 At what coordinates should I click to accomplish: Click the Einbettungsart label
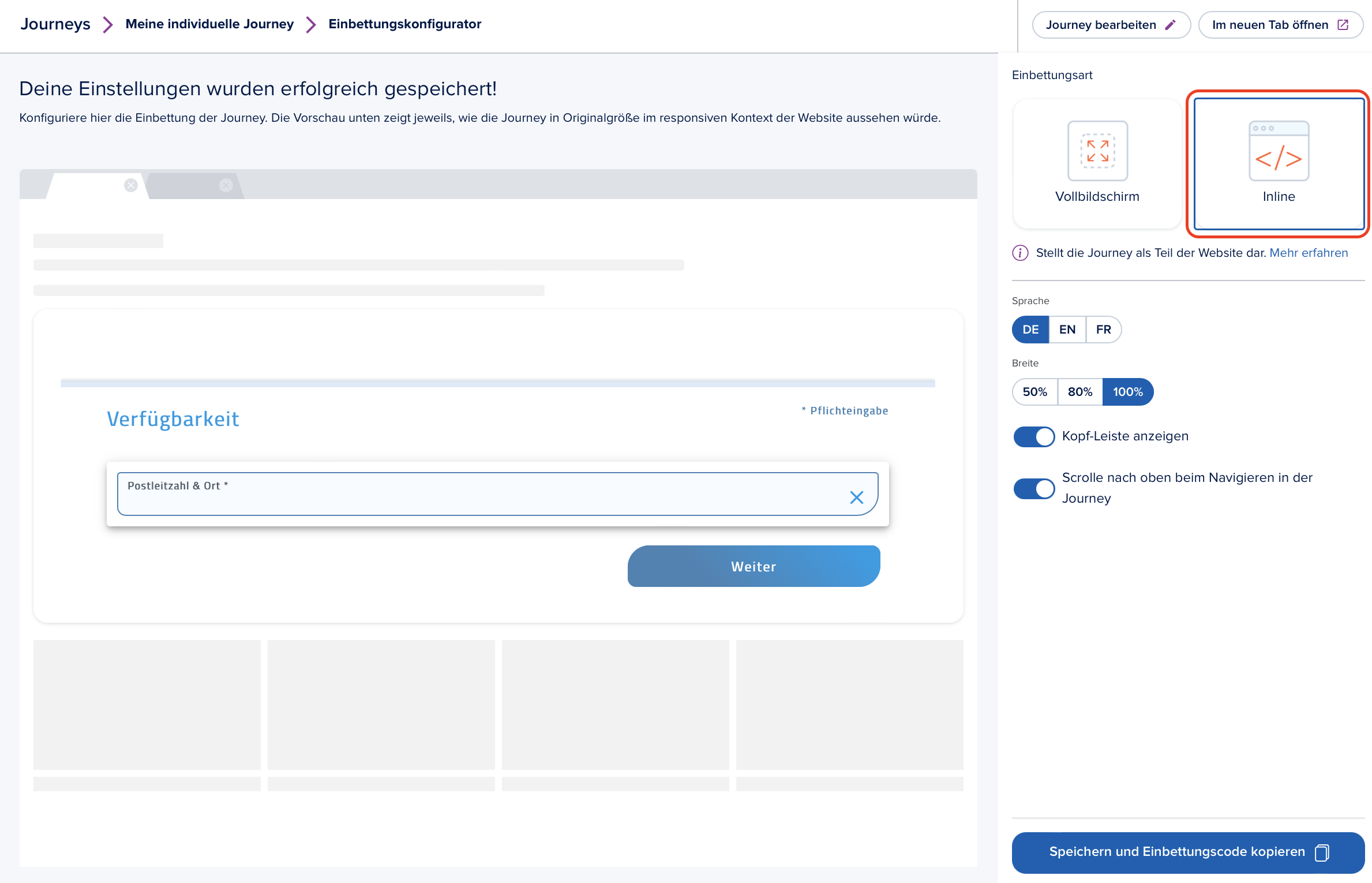pyautogui.click(x=1052, y=75)
